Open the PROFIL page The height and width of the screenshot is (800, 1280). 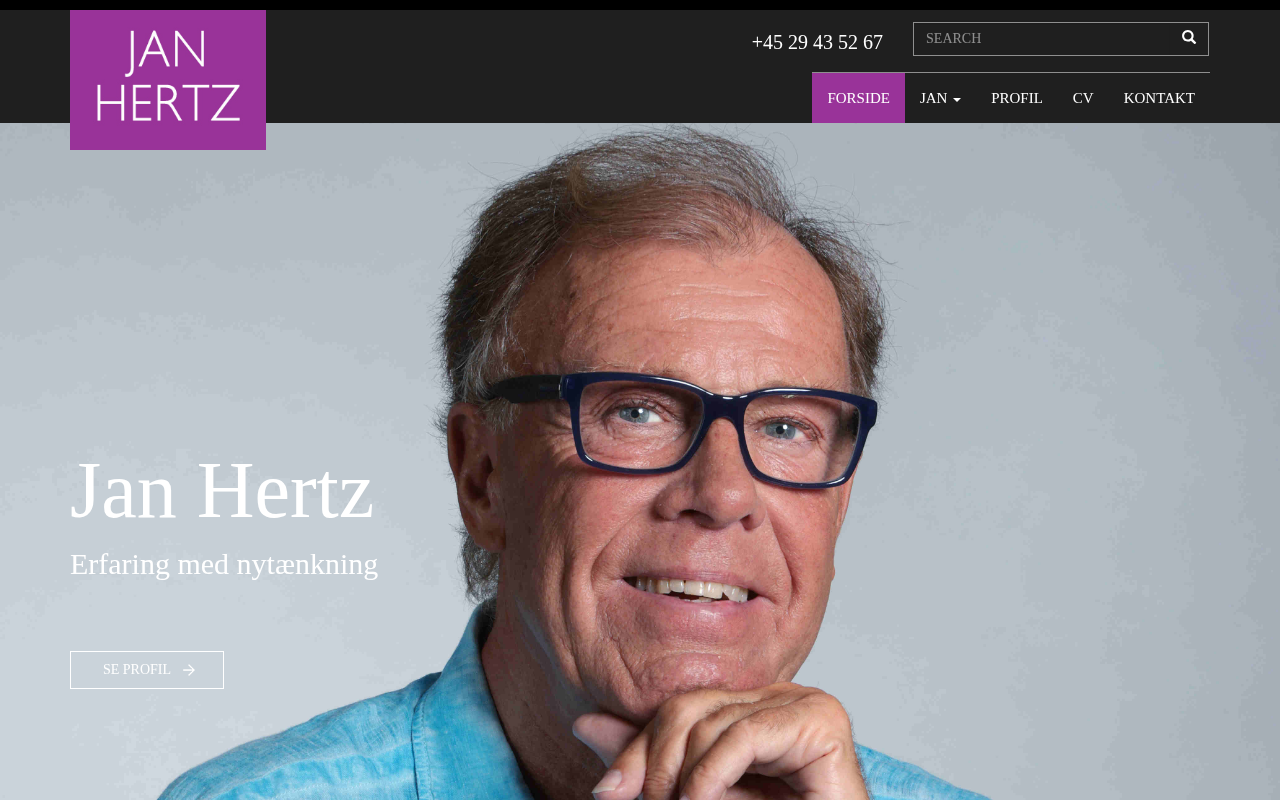(x=1016, y=98)
